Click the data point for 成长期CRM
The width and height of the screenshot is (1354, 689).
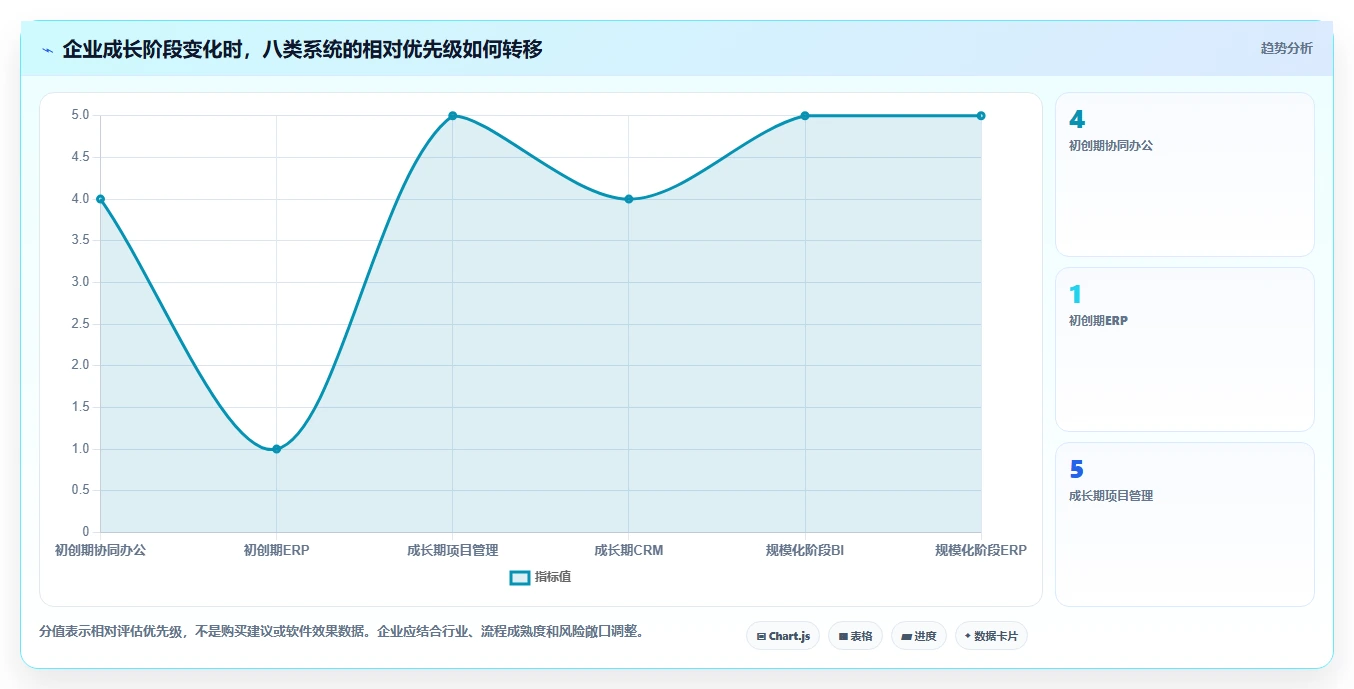[x=629, y=199]
